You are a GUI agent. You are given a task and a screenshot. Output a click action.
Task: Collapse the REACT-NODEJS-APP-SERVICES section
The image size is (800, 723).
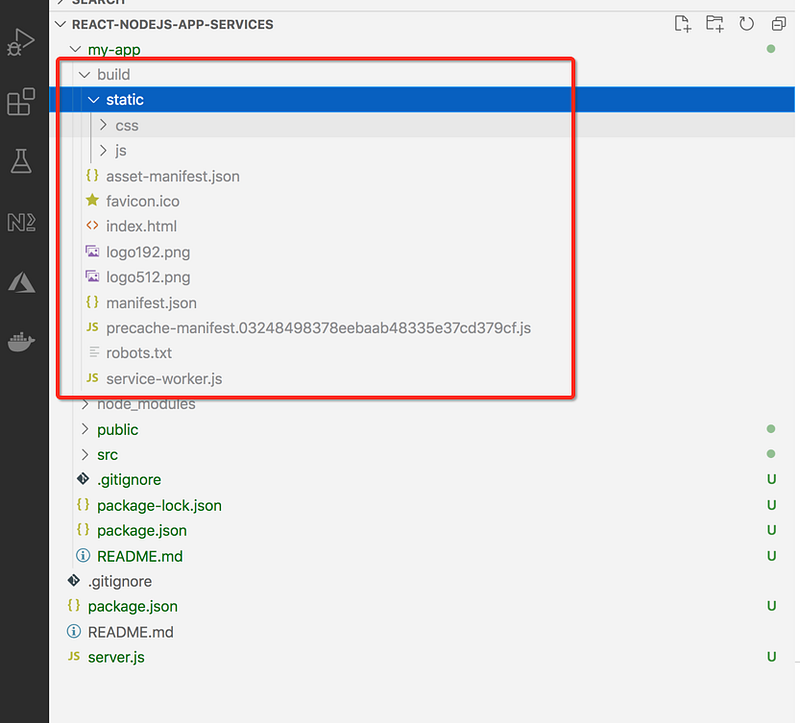[x=61, y=24]
